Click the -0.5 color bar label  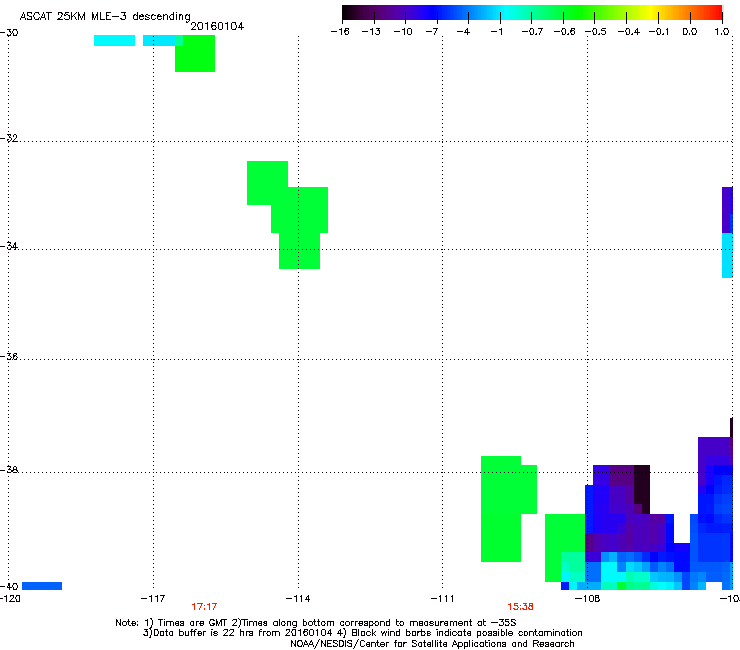(x=596, y=32)
